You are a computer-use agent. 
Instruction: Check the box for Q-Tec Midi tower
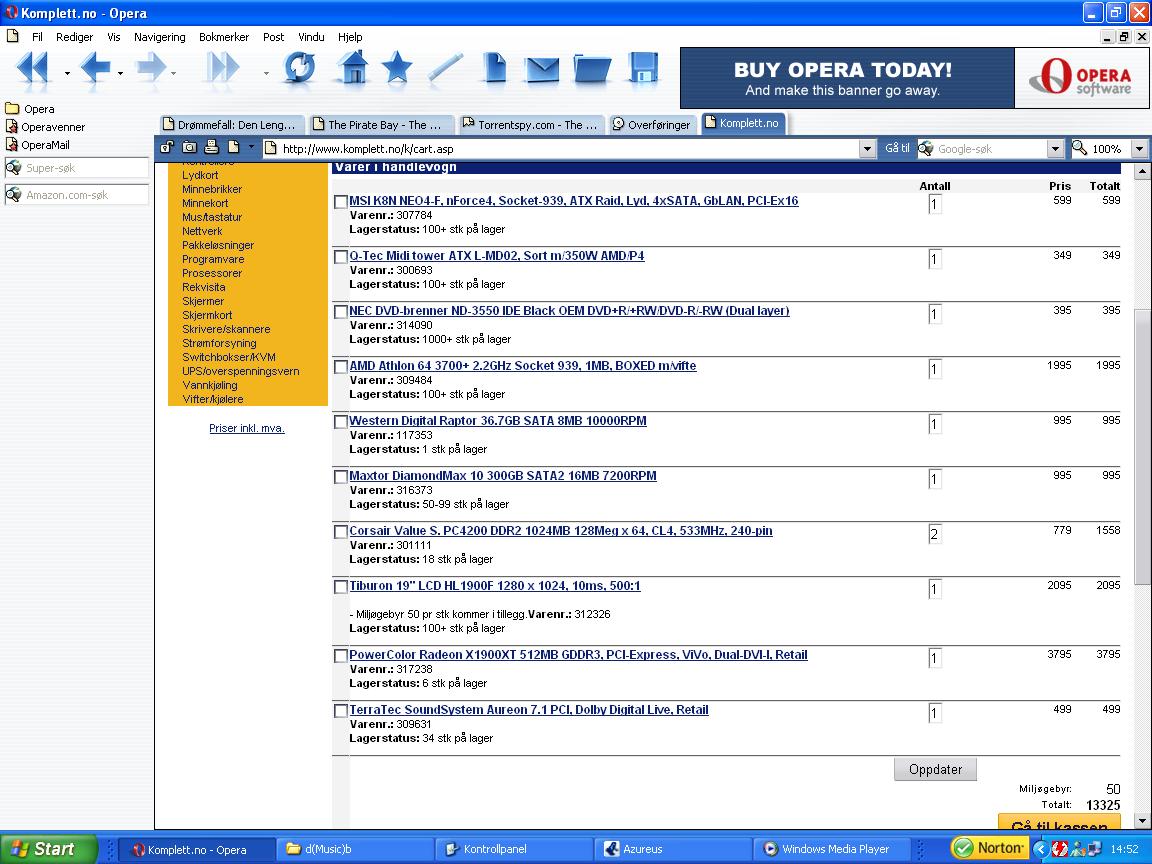340,256
